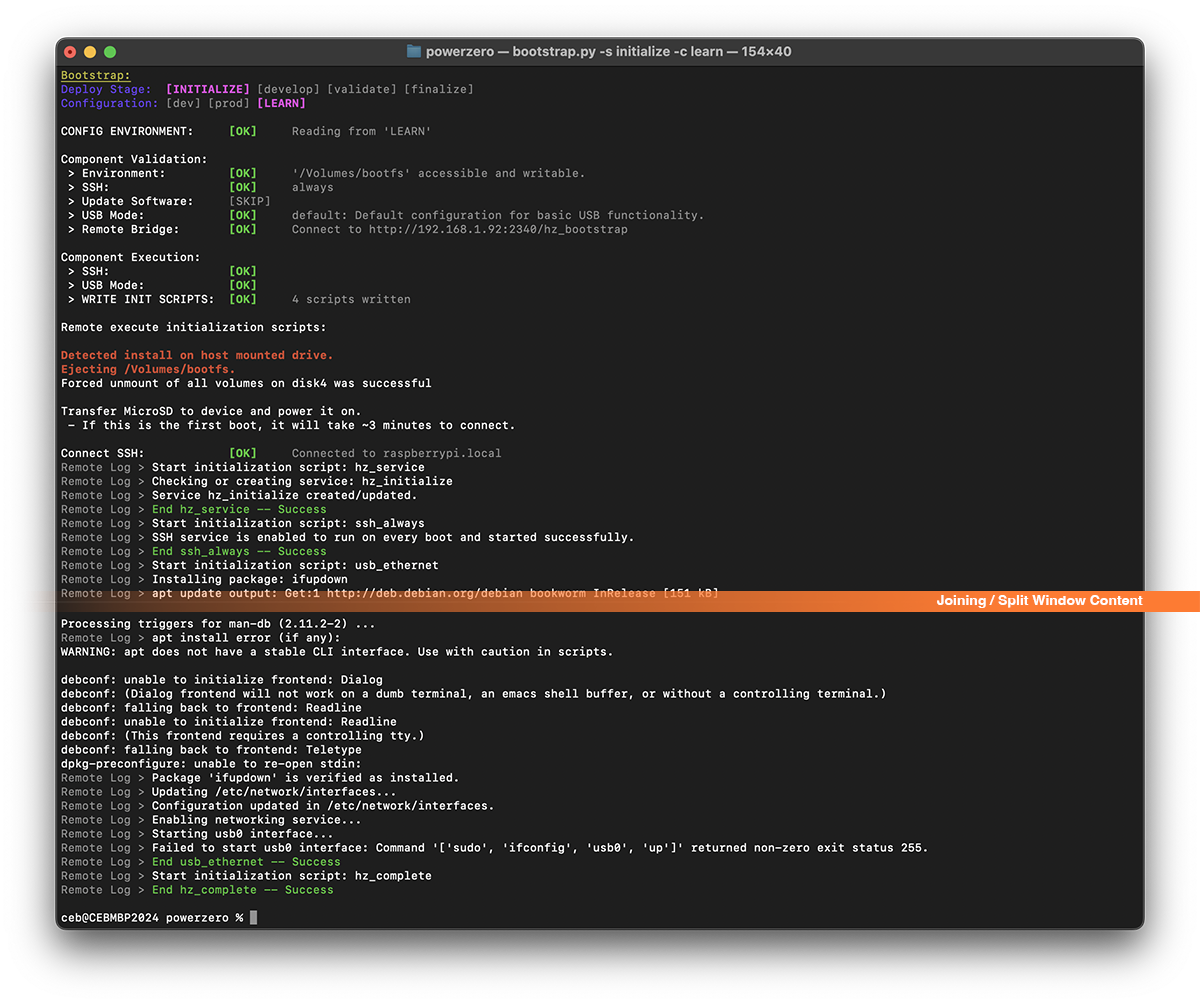The image size is (1200, 1000).
Task: Click the 'ceb@CEBMBP2024 powerzero %' prompt
Action: 152,917
